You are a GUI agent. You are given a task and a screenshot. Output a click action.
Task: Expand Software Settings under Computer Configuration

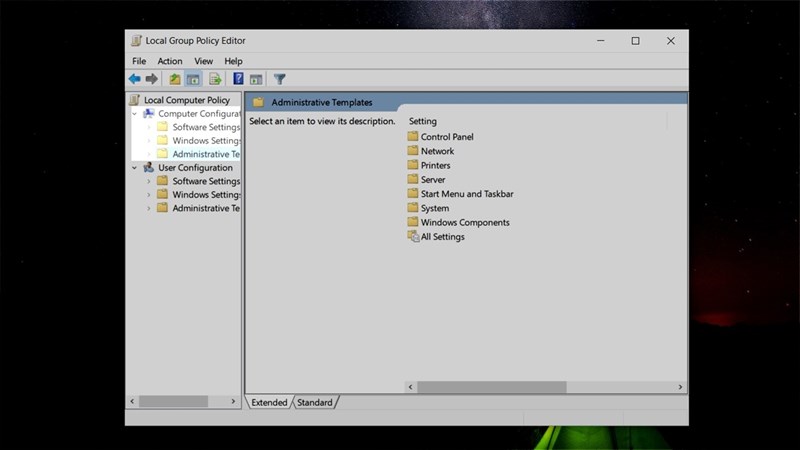click(x=148, y=127)
